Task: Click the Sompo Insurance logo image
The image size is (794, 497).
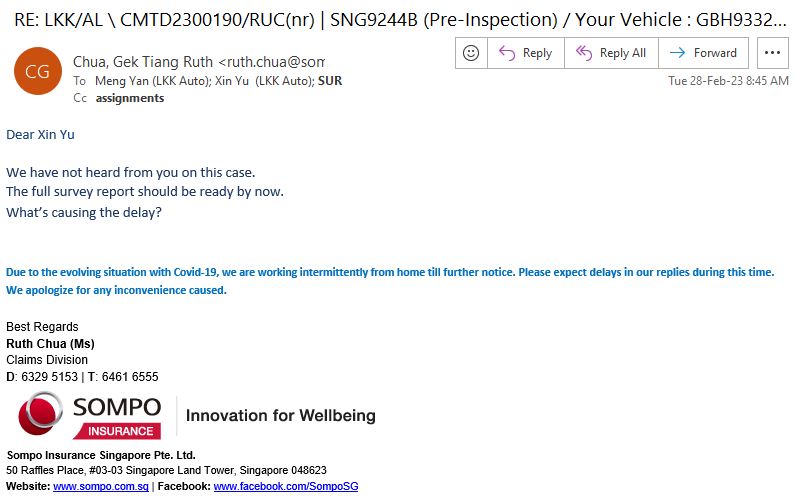Action: [90, 415]
